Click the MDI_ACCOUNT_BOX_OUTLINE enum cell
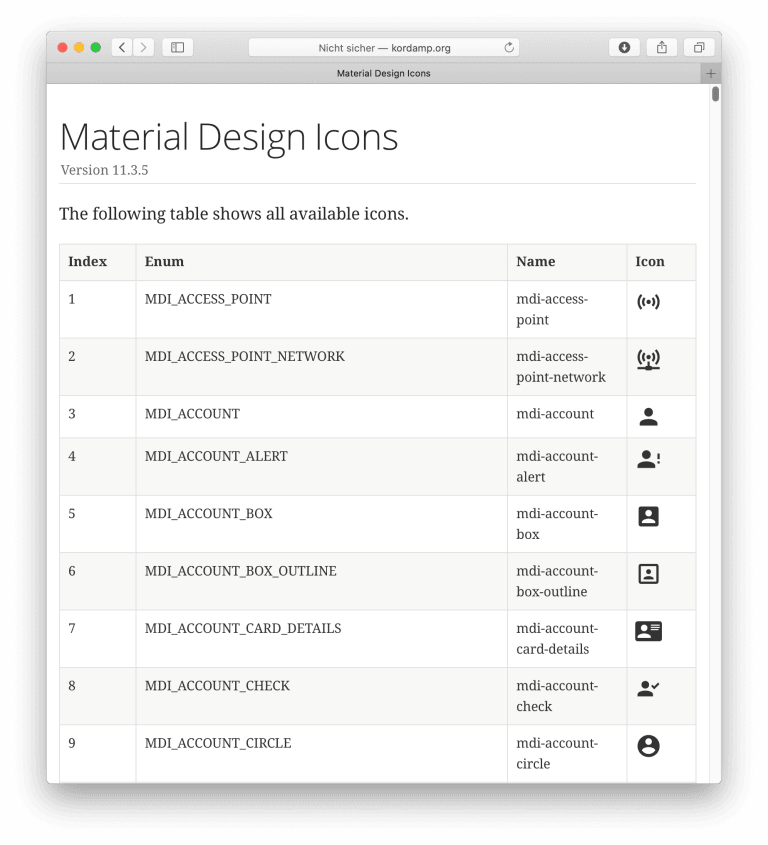The image size is (768, 845). (321, 581)
